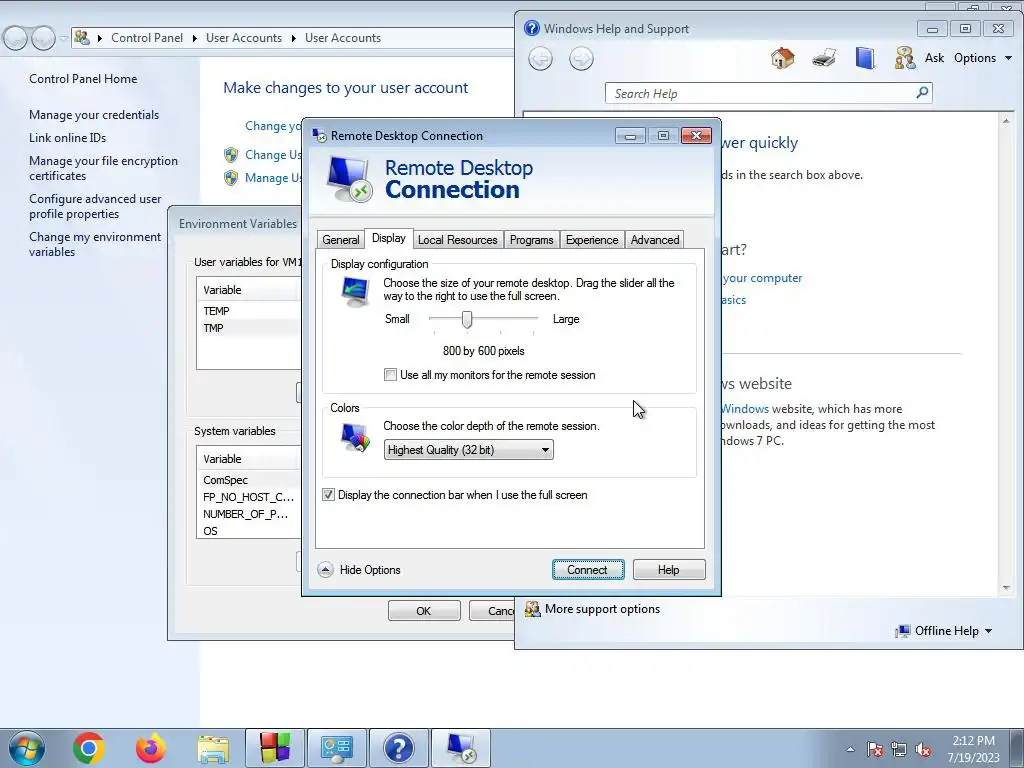Viewport: 1024px width, 768px height.
Task: Go to Help and Support home icon
Action: pyautogui.click(x=782, y=58)
